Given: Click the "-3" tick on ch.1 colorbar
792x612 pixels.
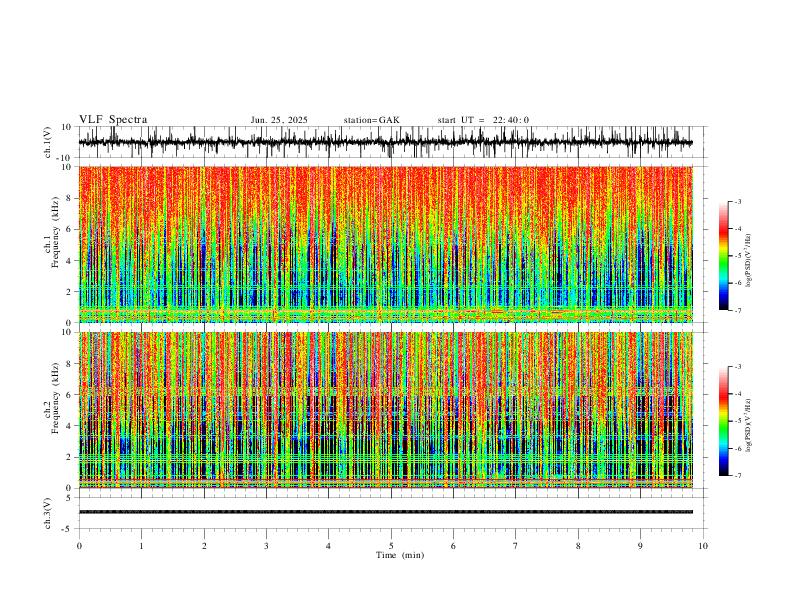Looking at the screenshot, I should point(737,201).
